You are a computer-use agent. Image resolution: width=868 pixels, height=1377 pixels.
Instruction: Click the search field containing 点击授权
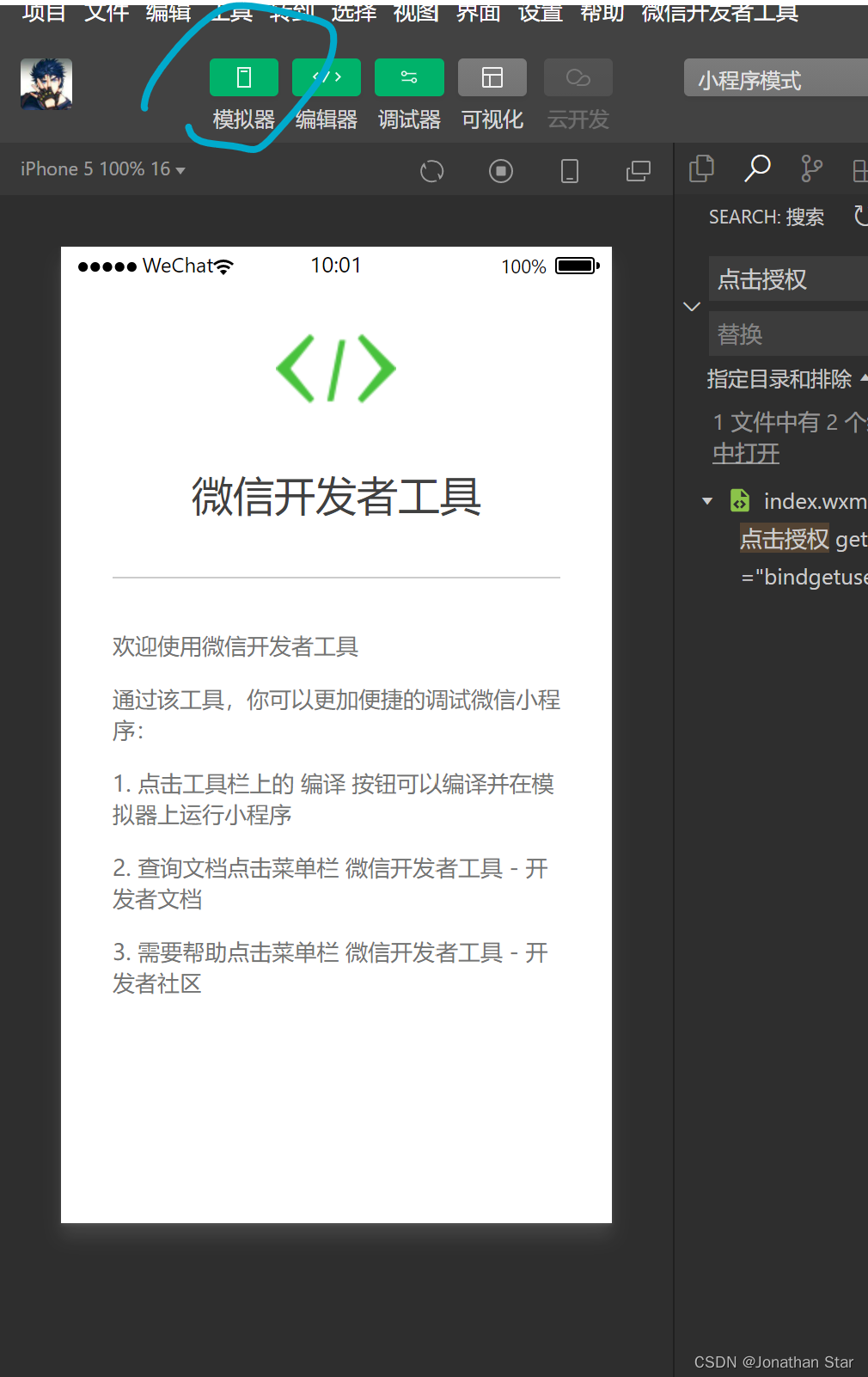click(788, 279)
